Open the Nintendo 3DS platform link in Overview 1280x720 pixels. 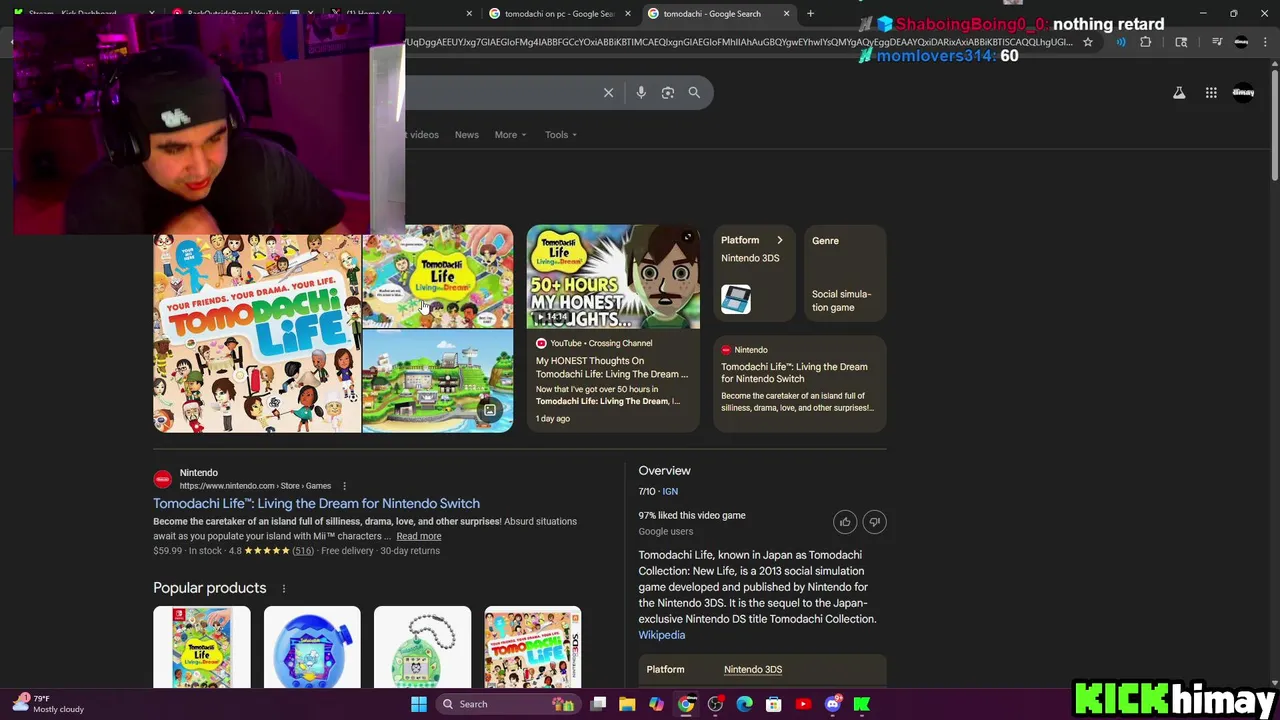point(753,669)
